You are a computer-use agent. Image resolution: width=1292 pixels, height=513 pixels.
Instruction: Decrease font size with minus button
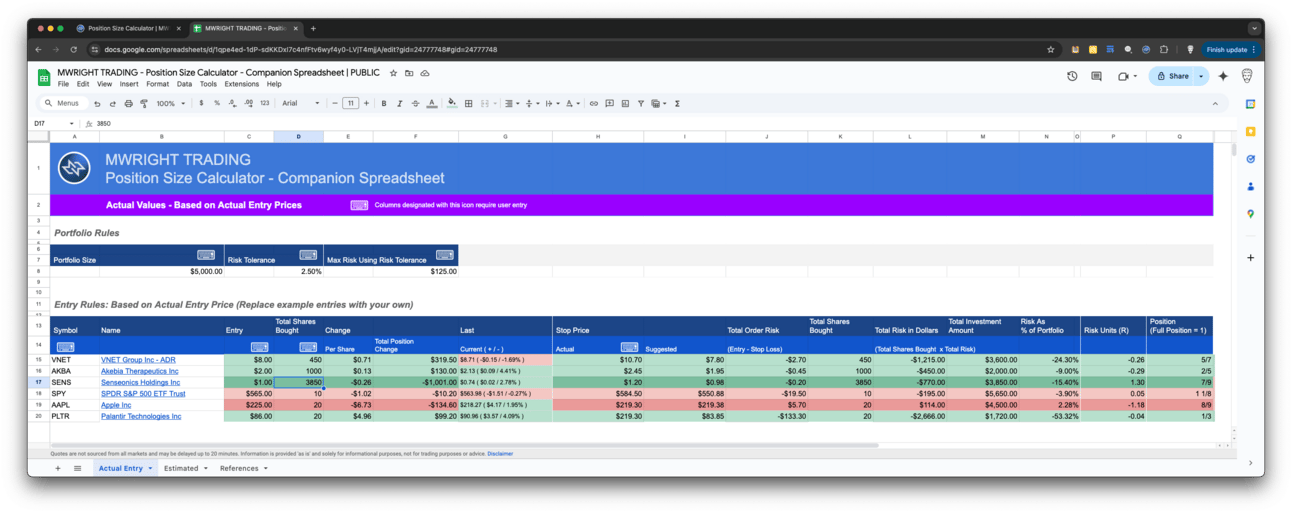[335, 103]
